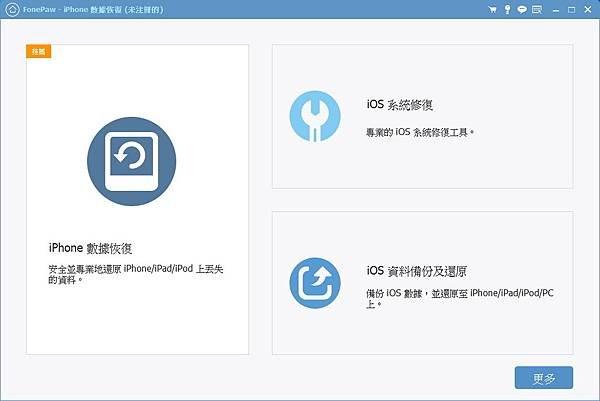
Task: Click the 更多 button
Action: point(544,378)
